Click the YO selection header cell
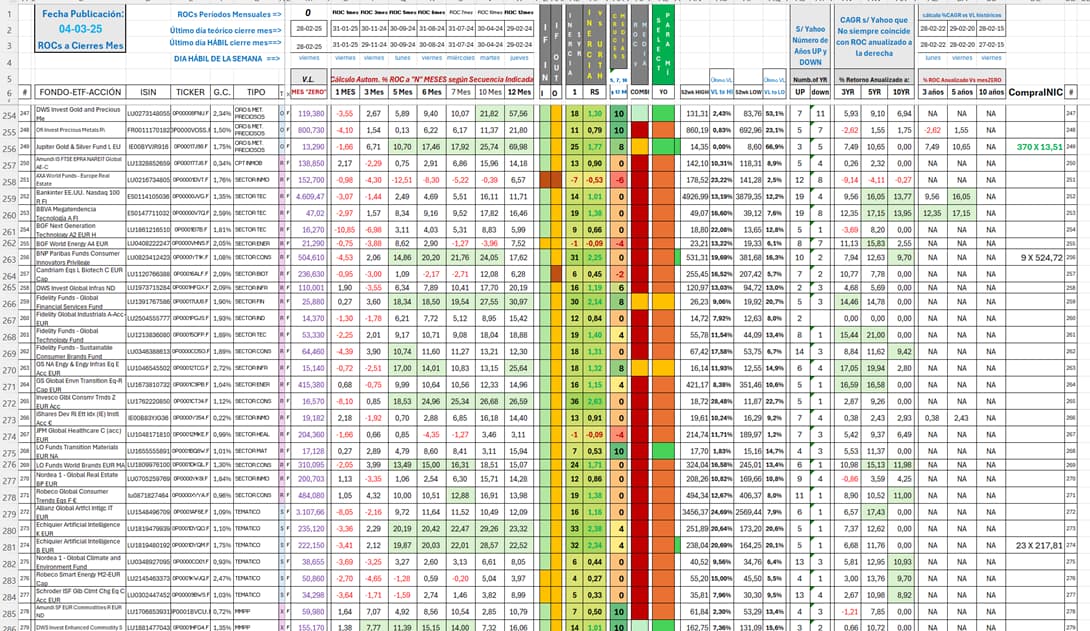This screenshot has height=631, width=1090. [663, 92]
